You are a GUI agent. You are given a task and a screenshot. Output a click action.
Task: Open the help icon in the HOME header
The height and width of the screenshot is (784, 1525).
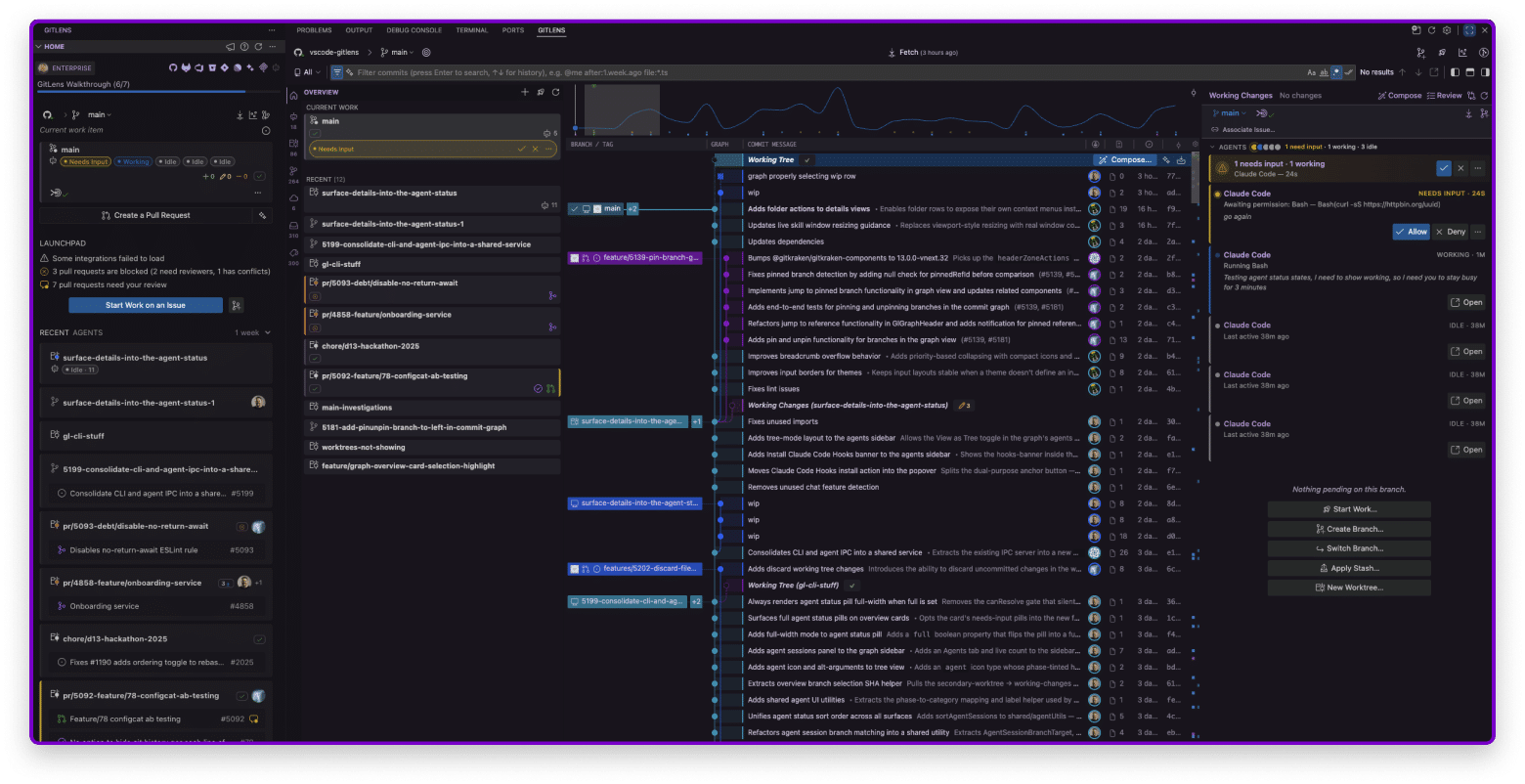click(244, 46)
